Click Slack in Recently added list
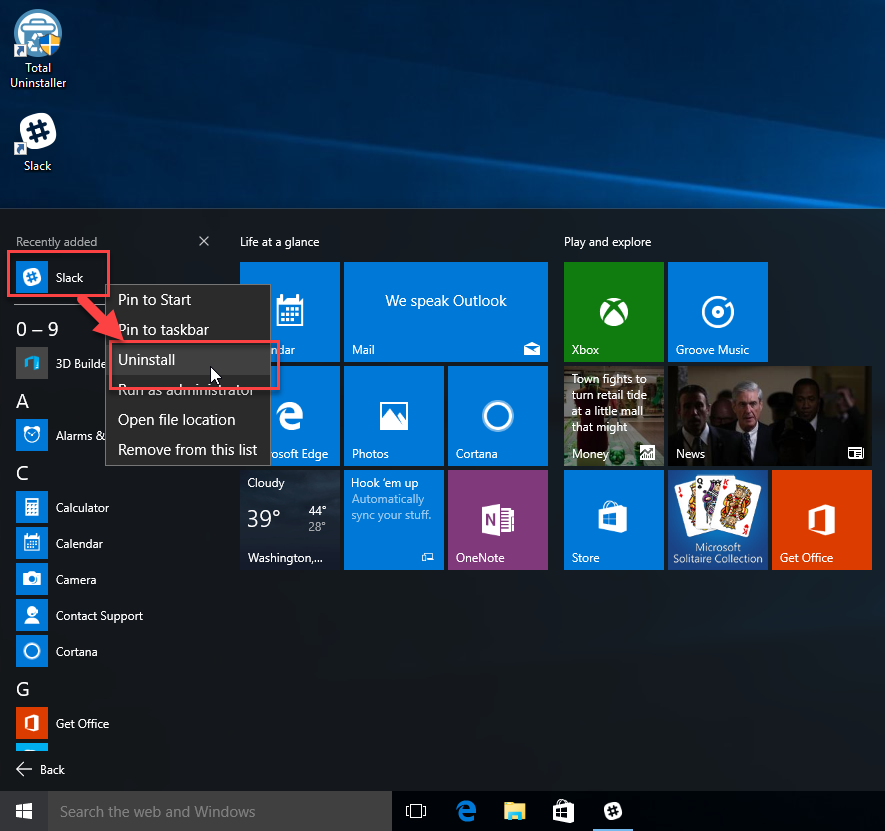 58,277
